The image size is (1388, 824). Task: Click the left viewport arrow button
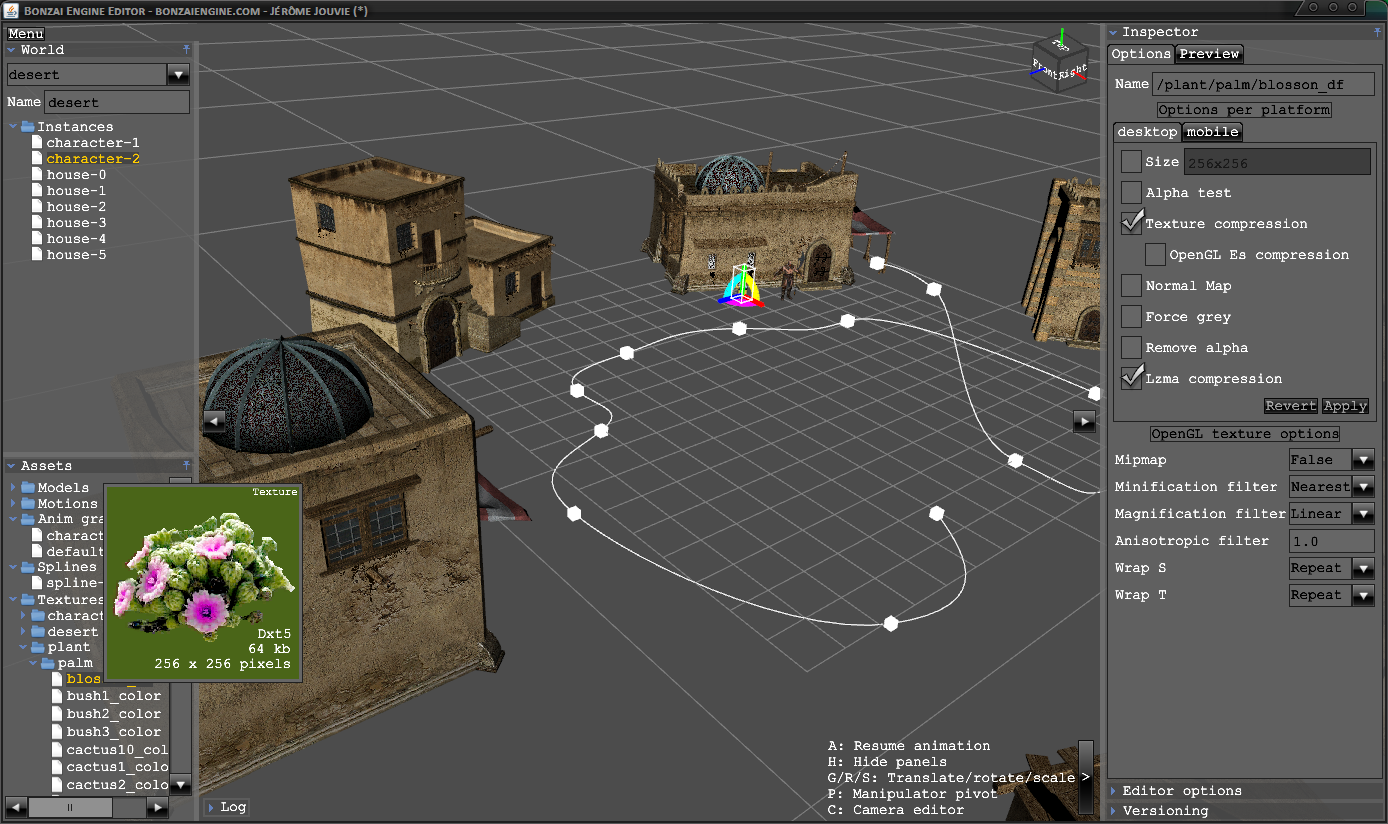tap(214, 421)
